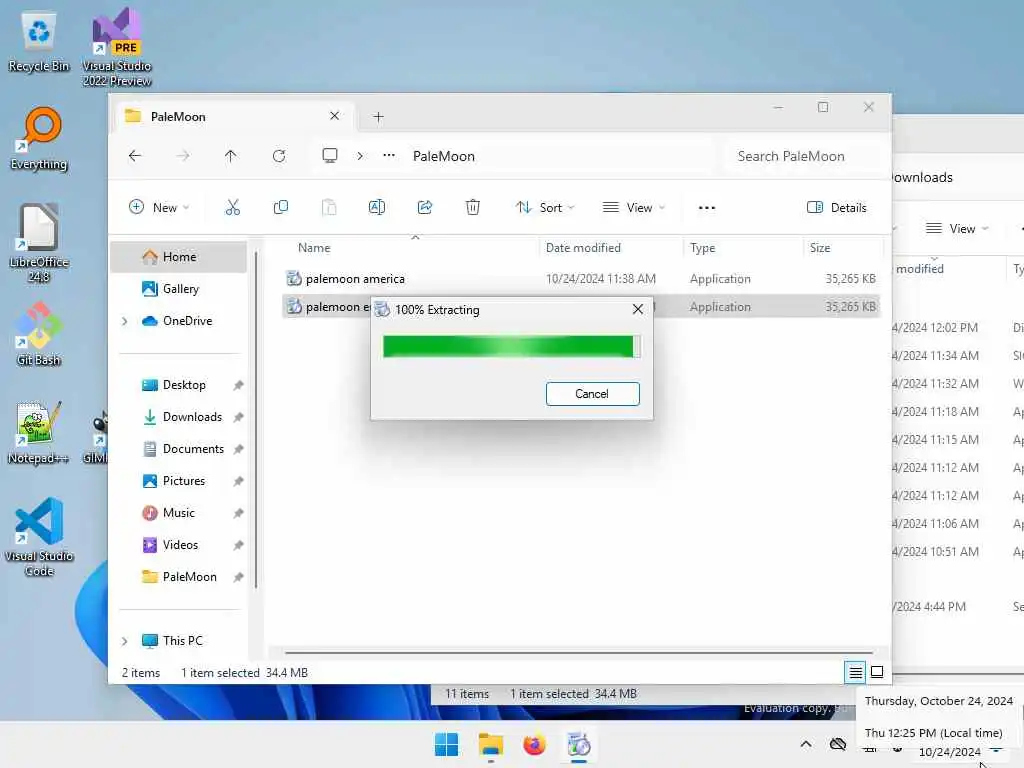Click the Pale Moon installer taskbar icon

pos(579,744)
